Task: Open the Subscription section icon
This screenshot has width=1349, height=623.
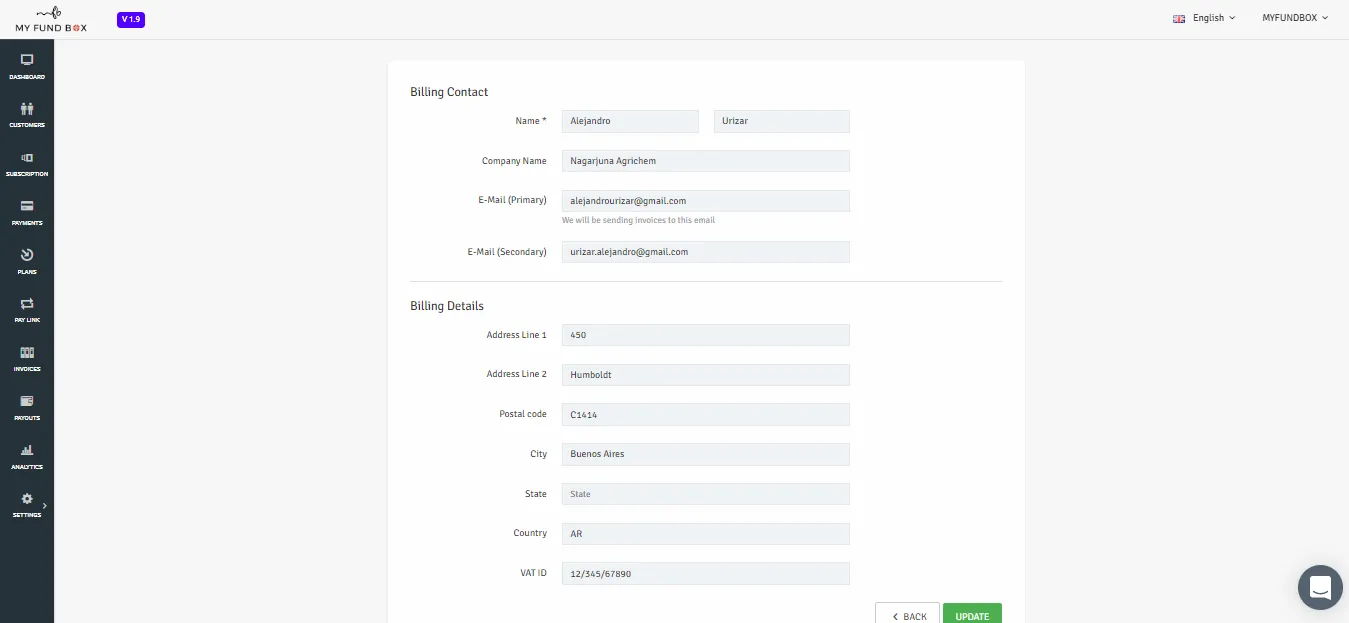Action: coord(27,157)
